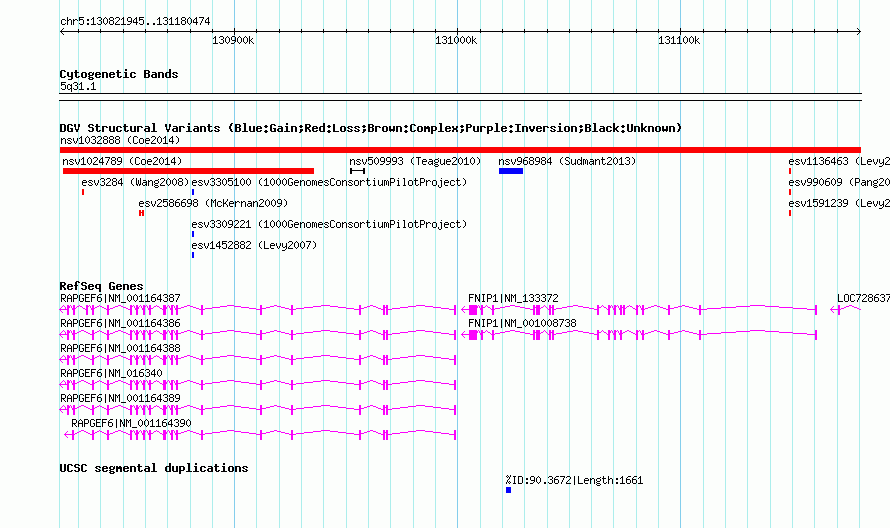Open the esv990609 variant label

pyautogui.click(x=839, y=182)
